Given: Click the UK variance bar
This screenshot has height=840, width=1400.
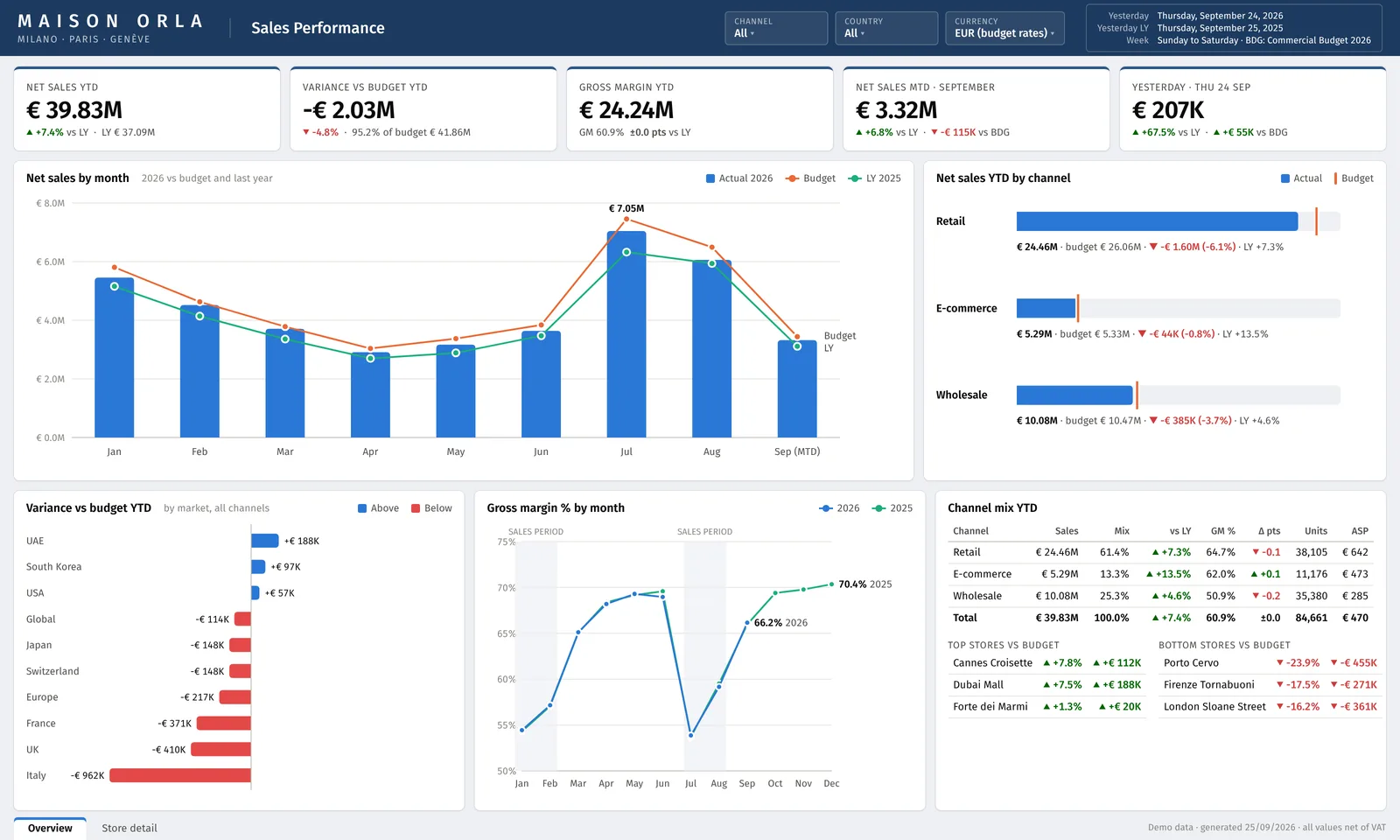Looking at the screenshot, I should (x=220, y=749).
